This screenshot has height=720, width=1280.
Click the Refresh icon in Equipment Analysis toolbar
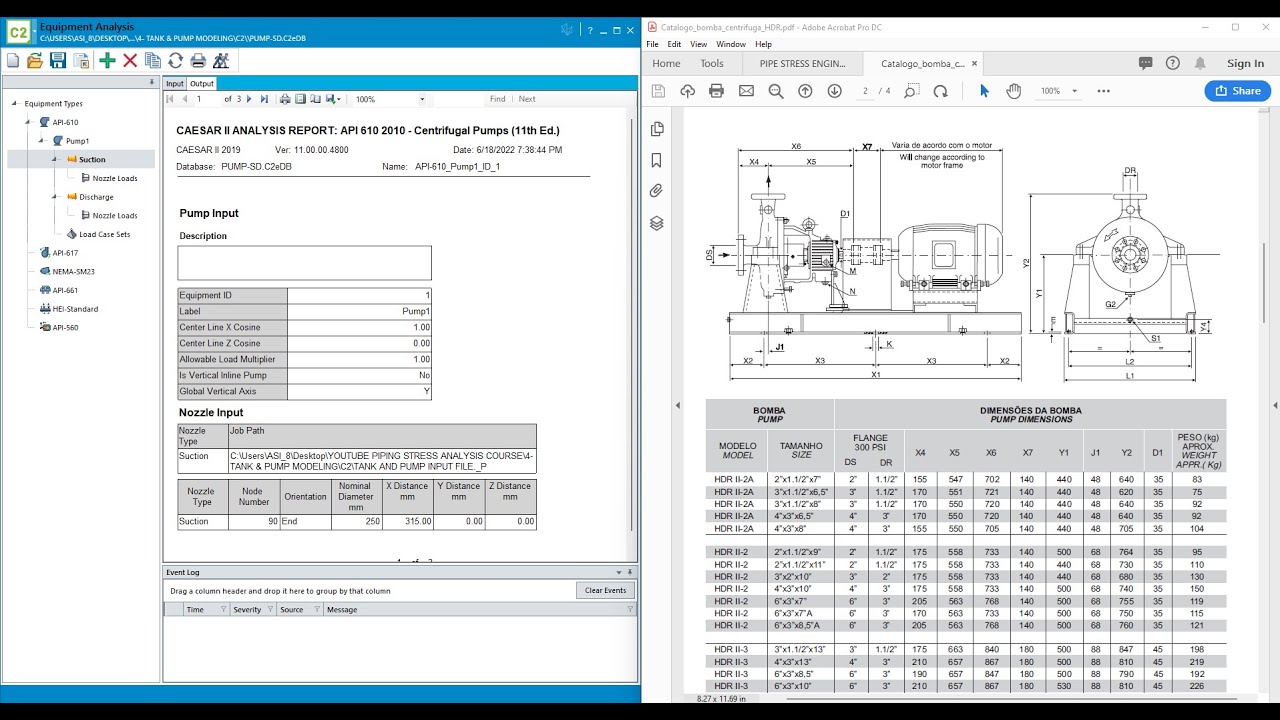(x=175, y=61)
